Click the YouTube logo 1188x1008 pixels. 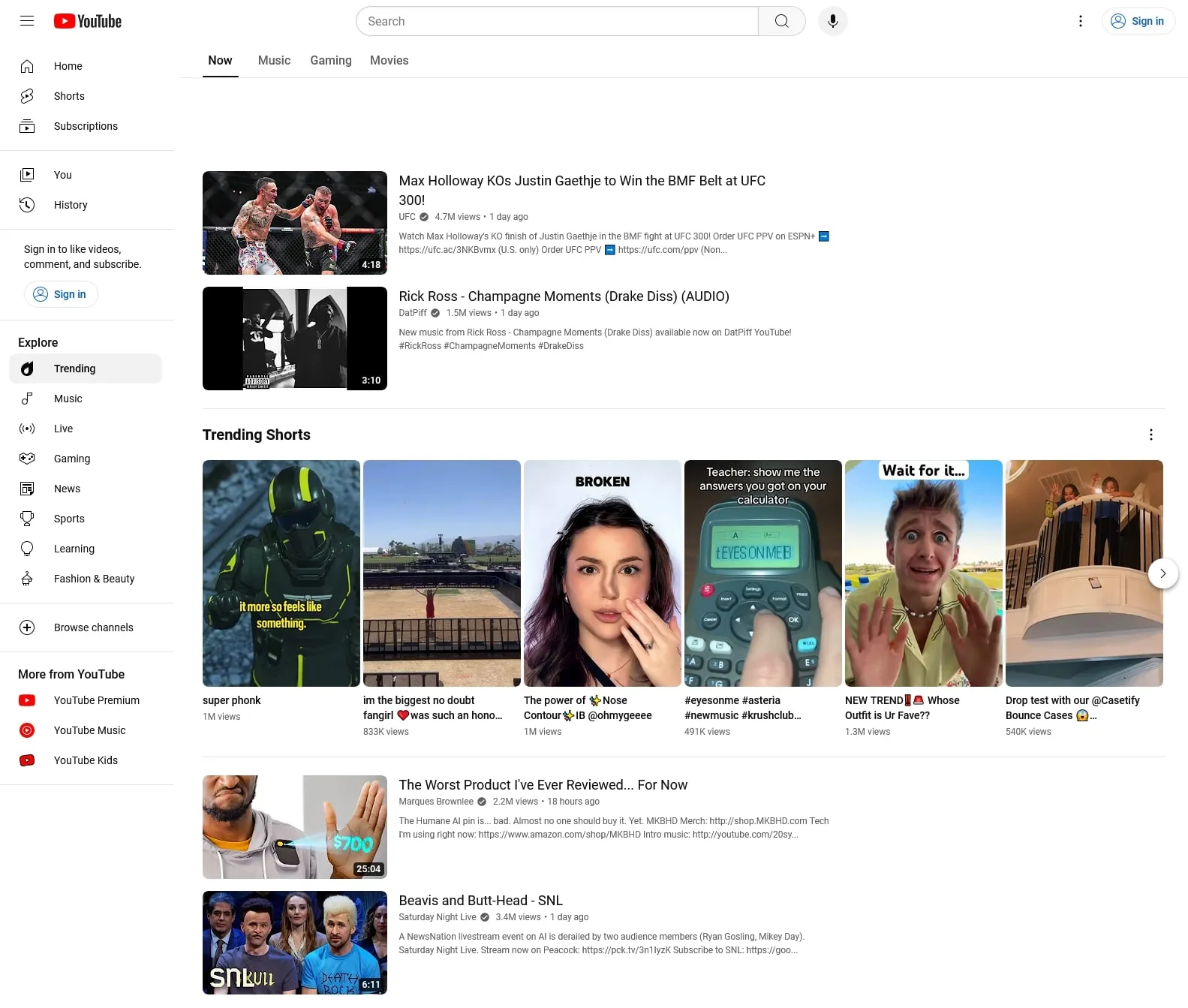(x=88, y=21)
